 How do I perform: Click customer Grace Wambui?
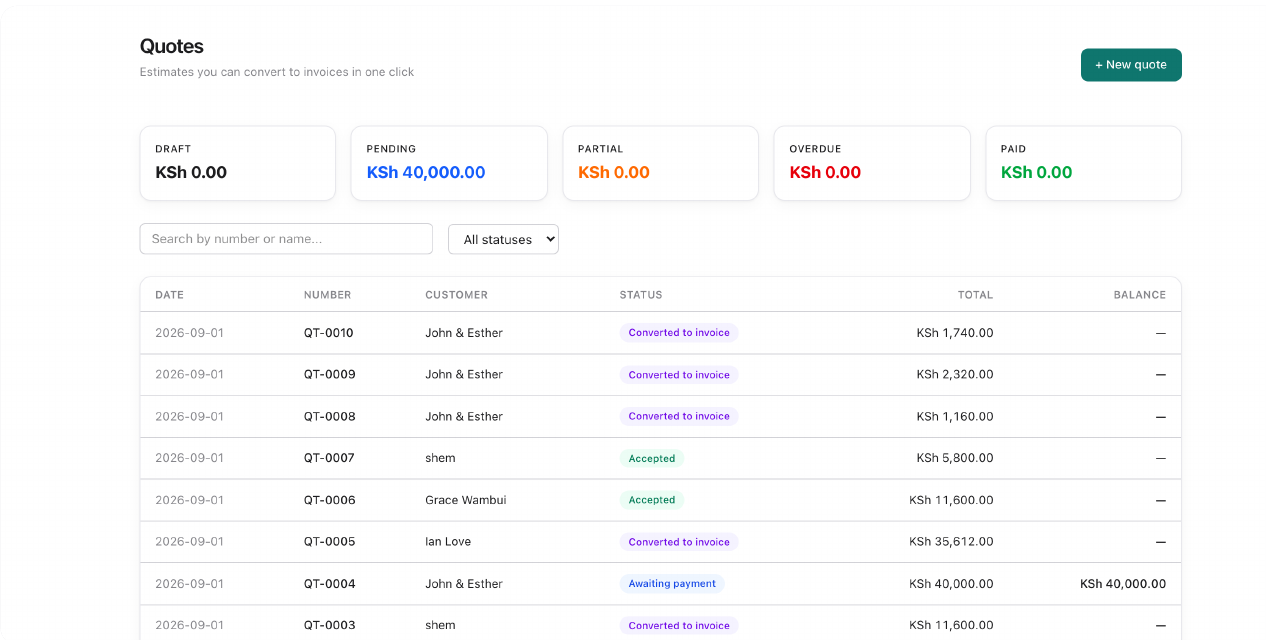click(466, 500)
